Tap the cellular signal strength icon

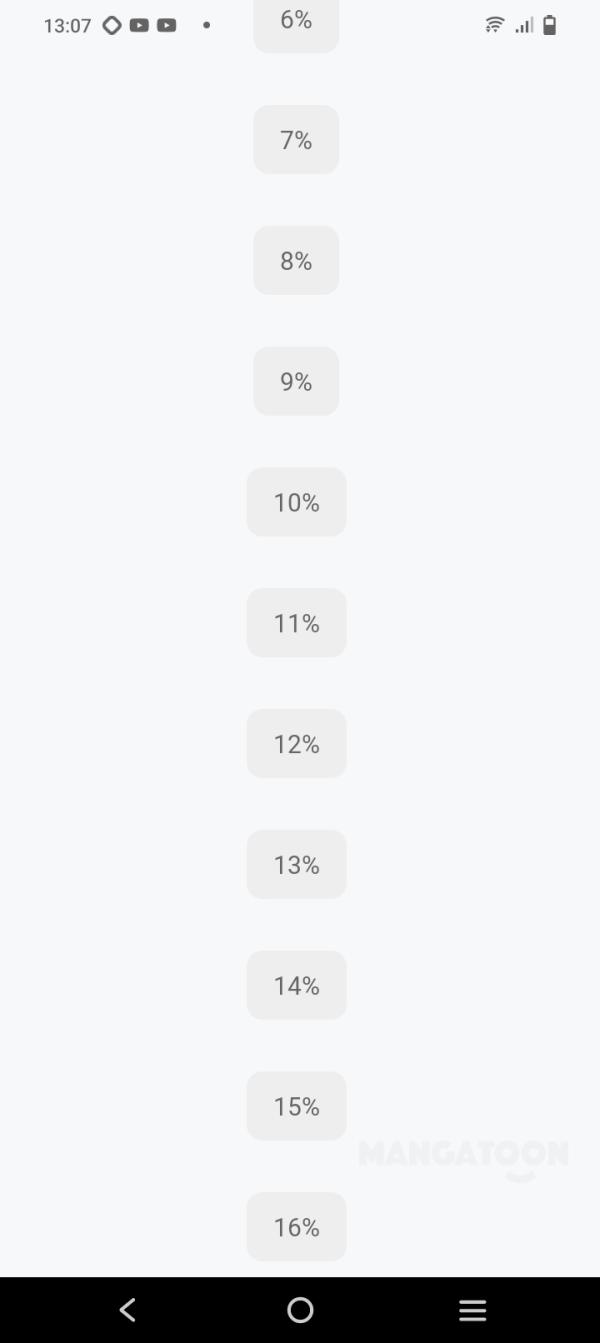[524, 25]
